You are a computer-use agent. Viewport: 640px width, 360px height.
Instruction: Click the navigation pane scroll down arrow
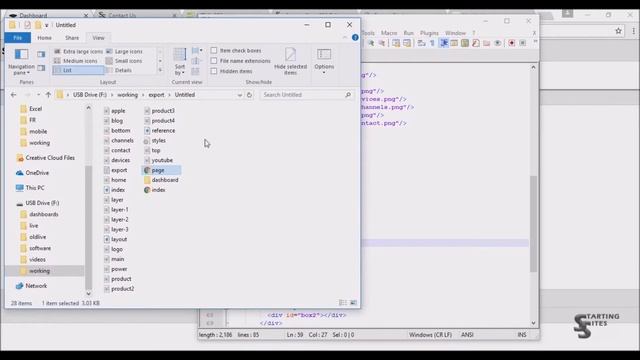pos(89,293)
